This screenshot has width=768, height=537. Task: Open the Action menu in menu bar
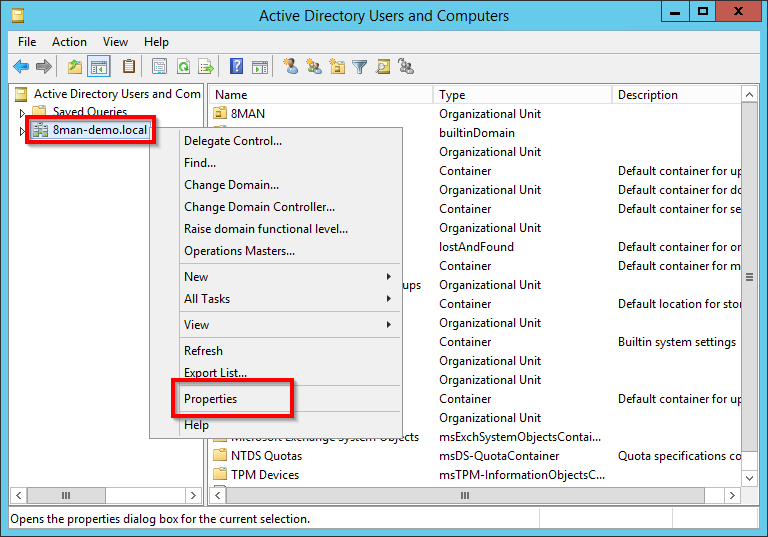point(69,42)
